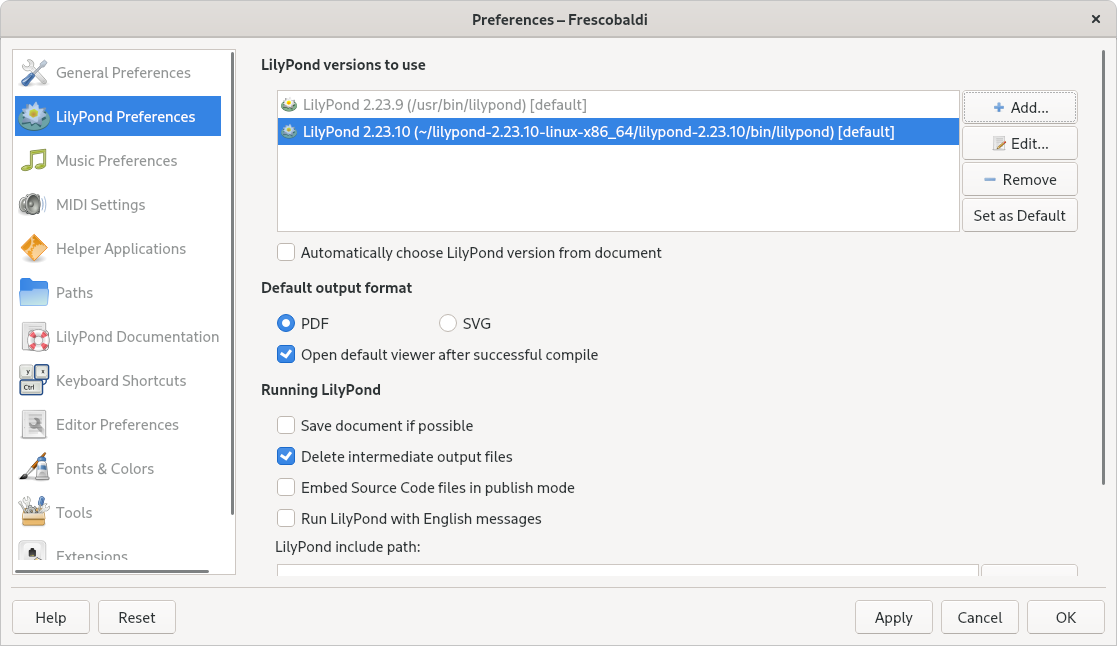
Task: Select the Paths sidebar entry
Action: pos(72,292)
